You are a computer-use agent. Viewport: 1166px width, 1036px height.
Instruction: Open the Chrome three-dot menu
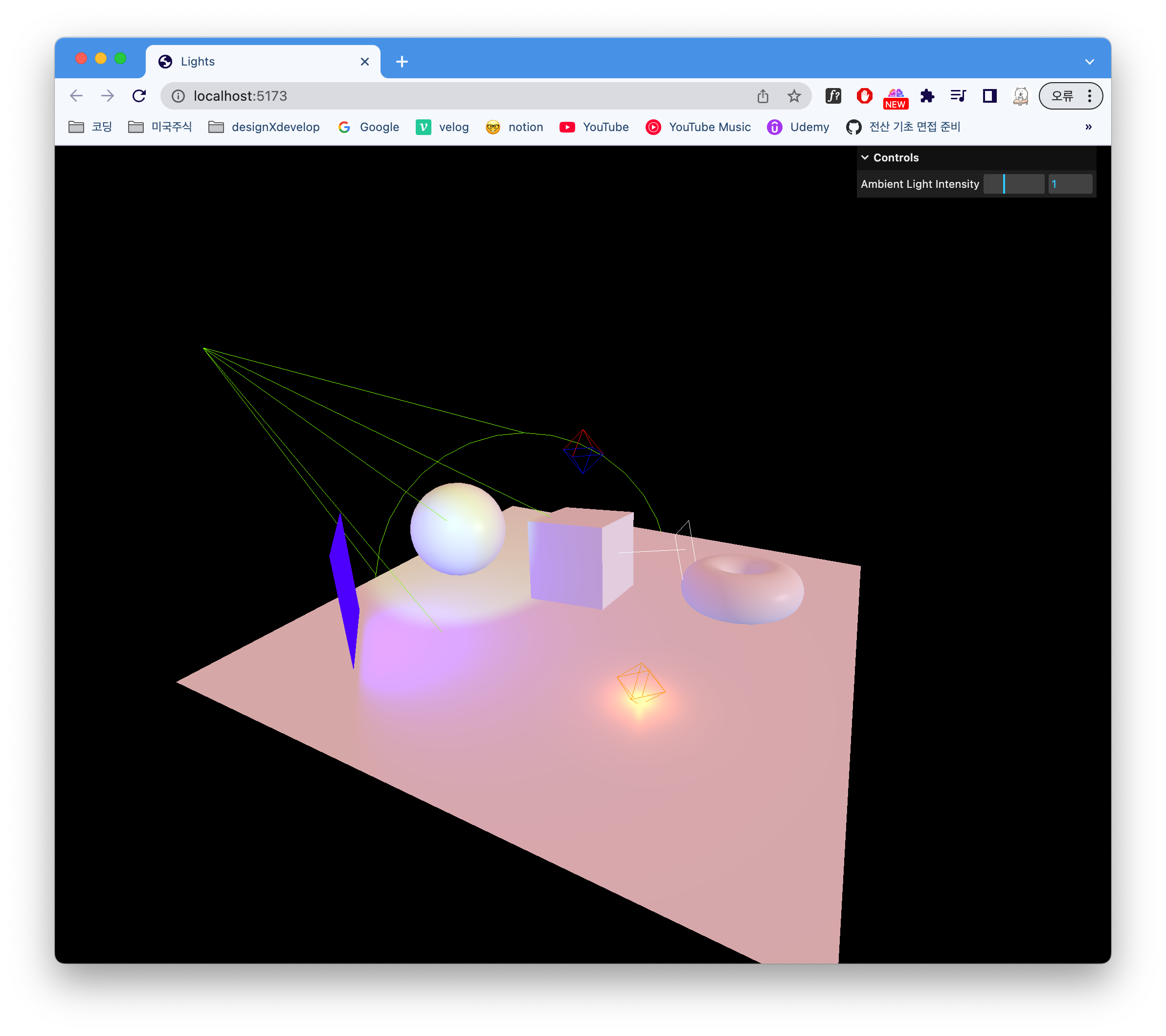[1090, 96]
